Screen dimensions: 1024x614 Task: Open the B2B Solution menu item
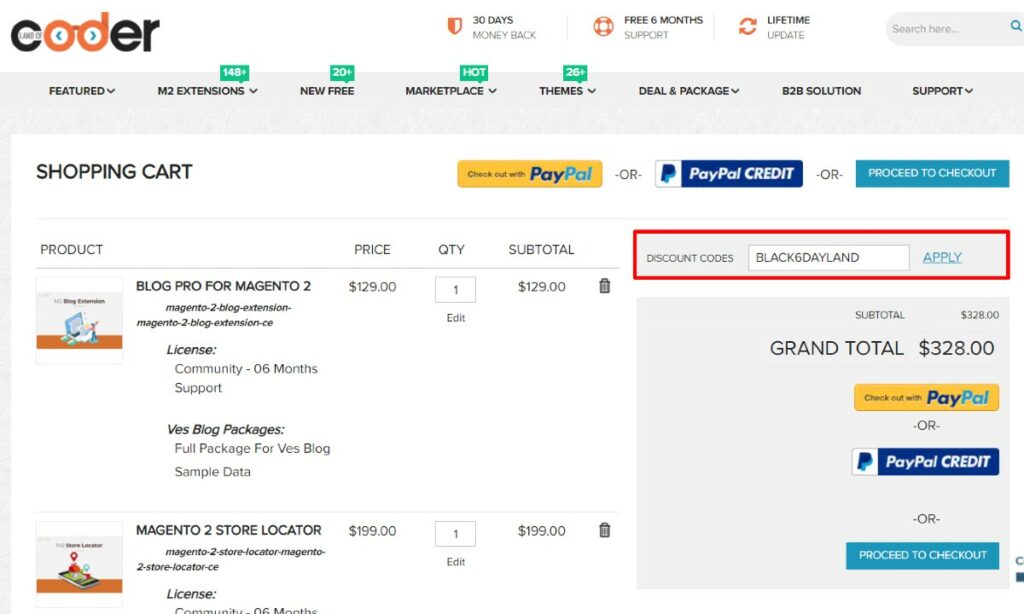point(821,91)
